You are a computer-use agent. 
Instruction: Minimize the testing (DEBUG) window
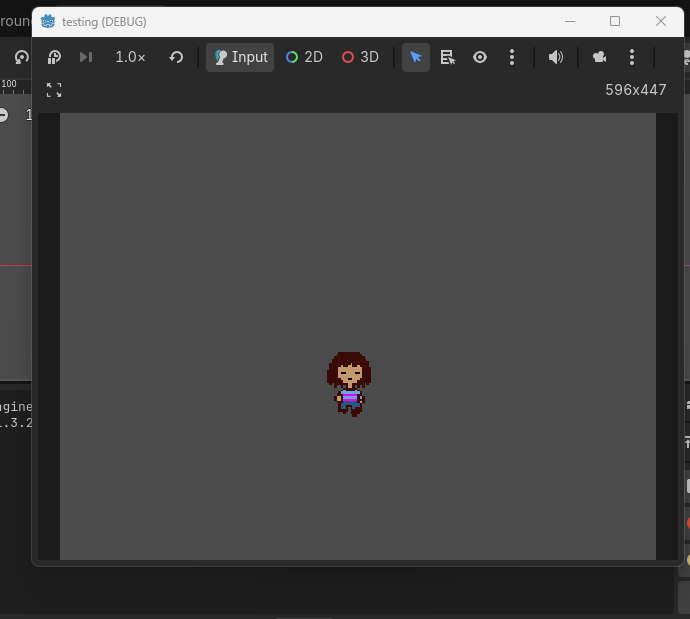570,21
